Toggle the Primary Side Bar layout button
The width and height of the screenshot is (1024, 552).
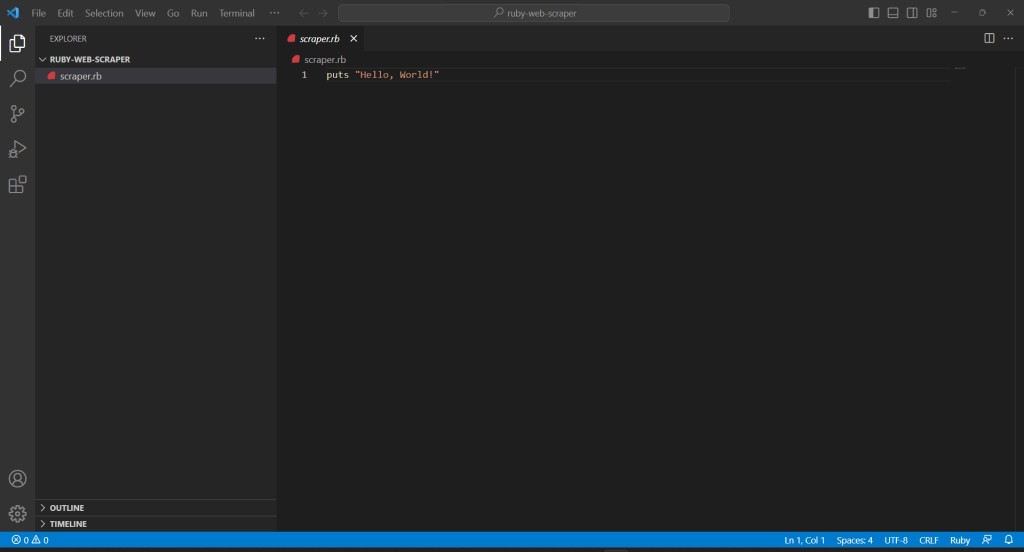tap(874, 13)
